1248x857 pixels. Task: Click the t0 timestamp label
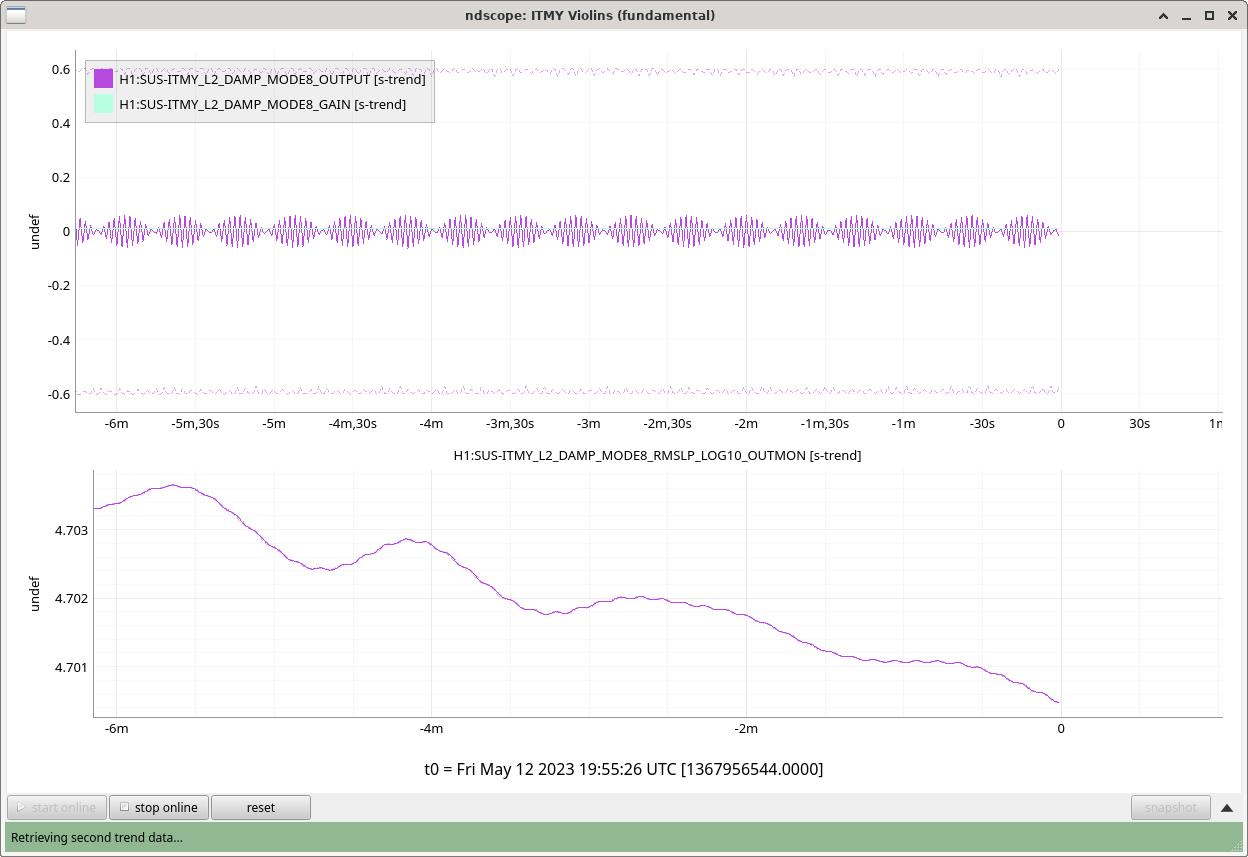click(624, 769)
